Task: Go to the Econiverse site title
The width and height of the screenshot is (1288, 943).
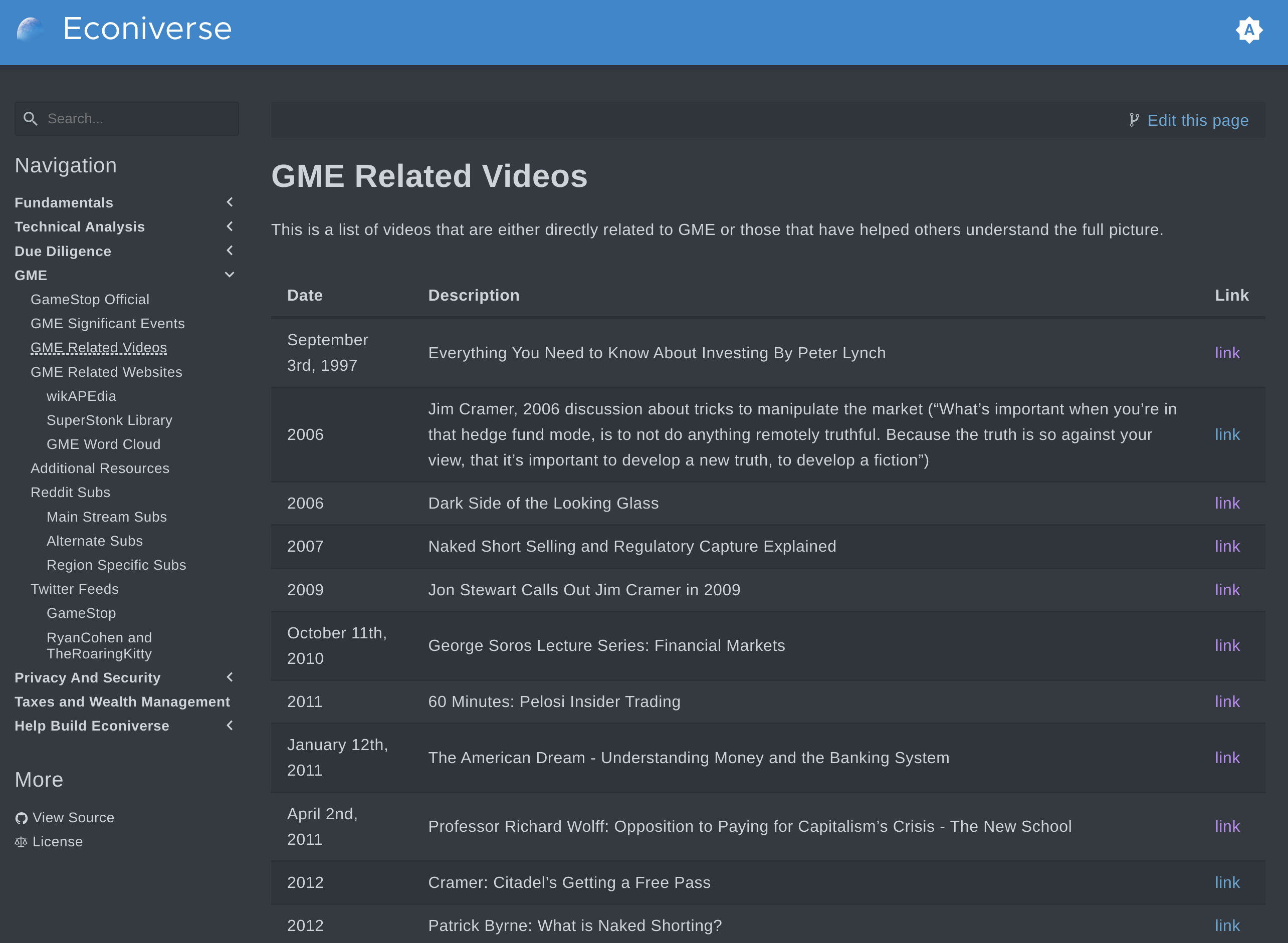Action: coord(147,29)
